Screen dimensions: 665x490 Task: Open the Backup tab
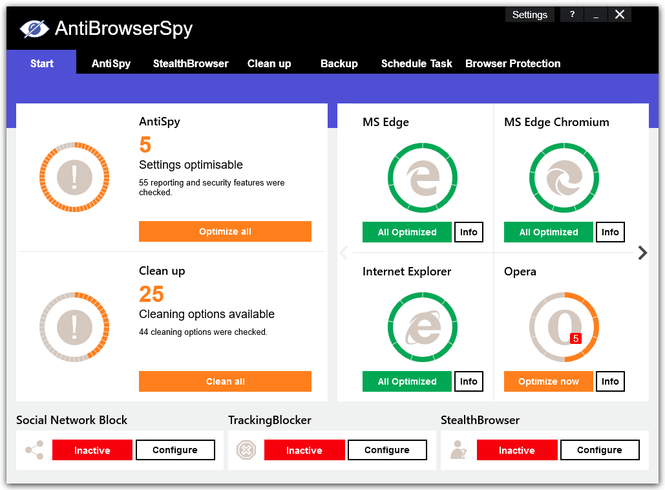click(x=339, y=64)
